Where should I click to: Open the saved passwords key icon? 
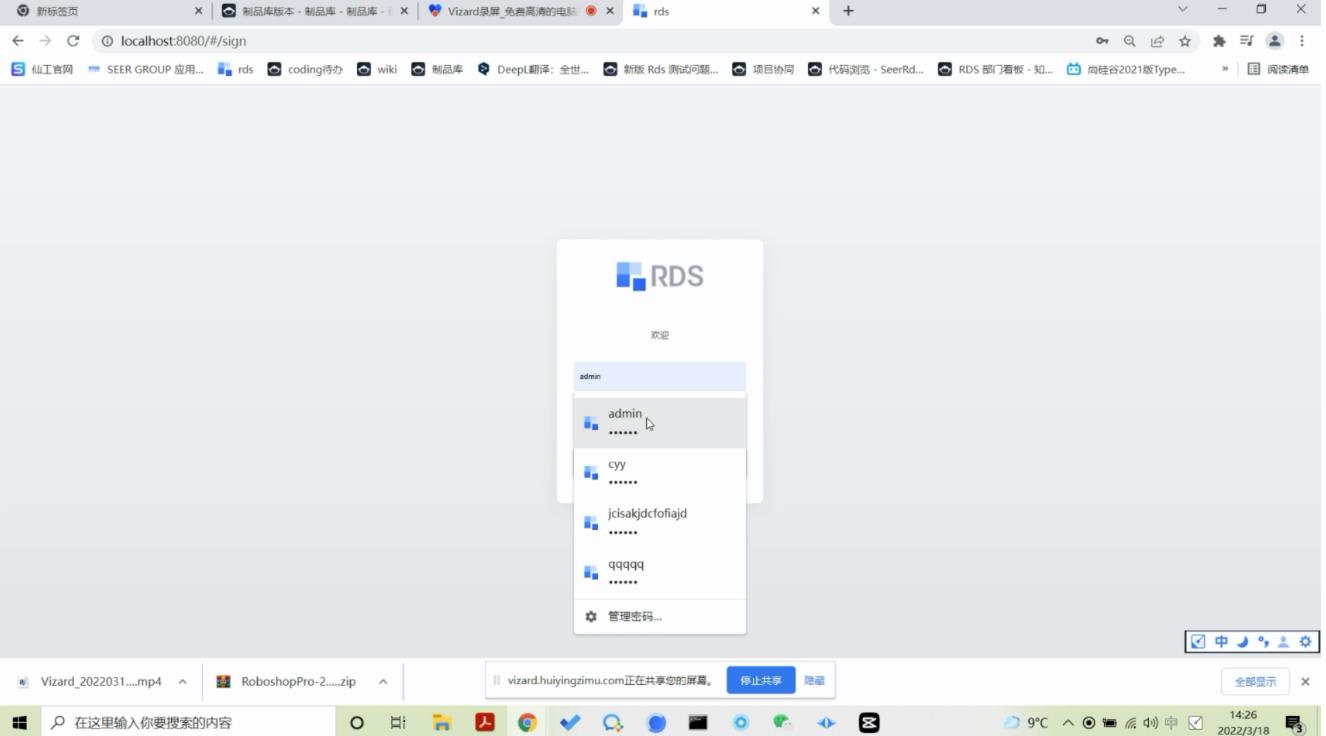click(x=1102, y=41)
